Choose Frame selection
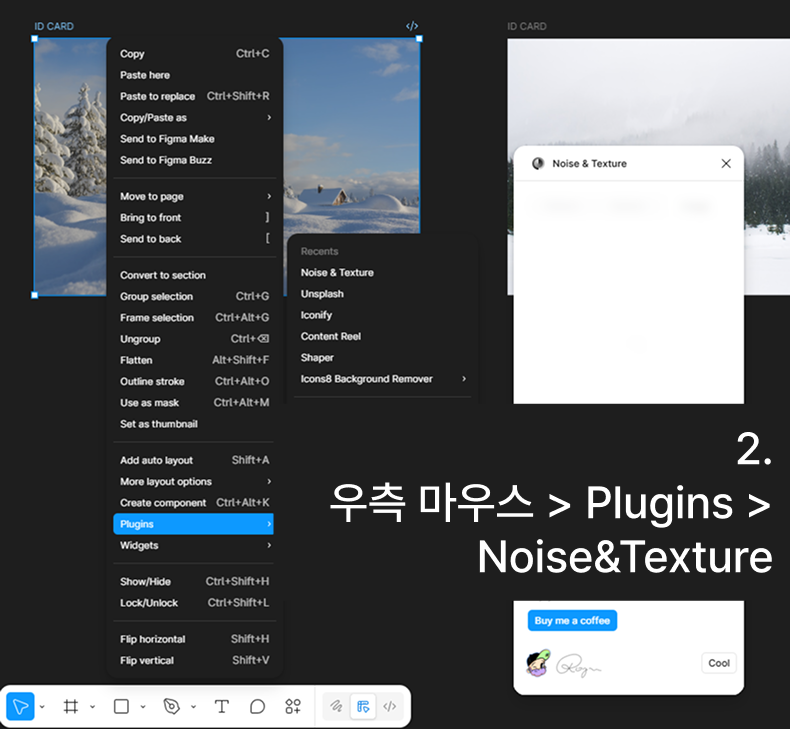Image resolution: width=790 pixels, height=729 pixels. (194, 317)
